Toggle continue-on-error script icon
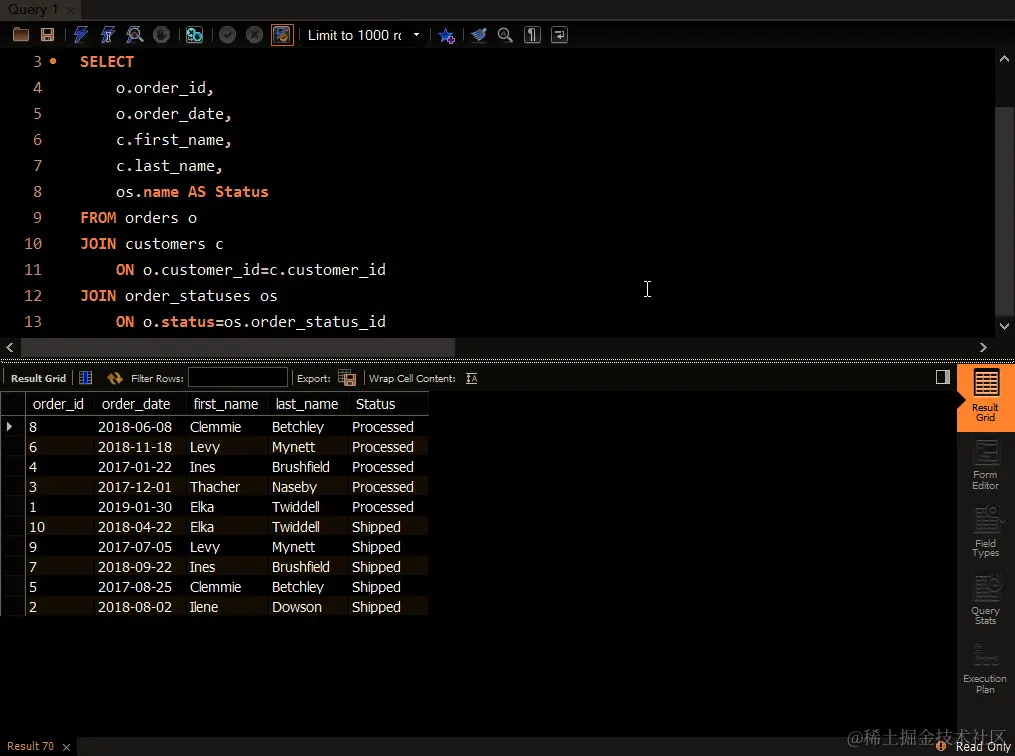Image resolution: width=1015 pixels, height=756 pixels. click(x=194, y=35)
